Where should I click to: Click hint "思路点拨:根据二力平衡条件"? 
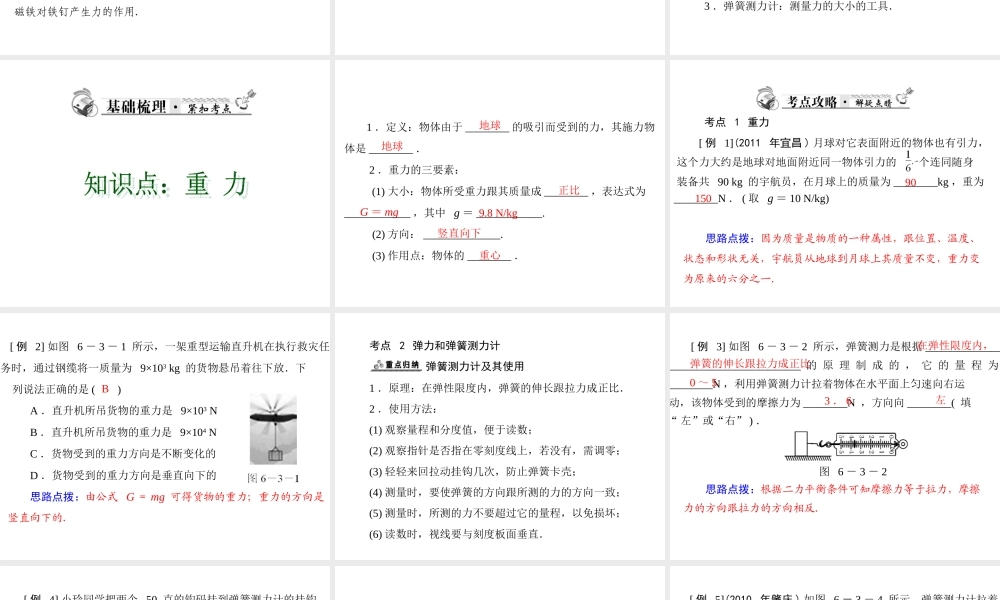[842, 489]
